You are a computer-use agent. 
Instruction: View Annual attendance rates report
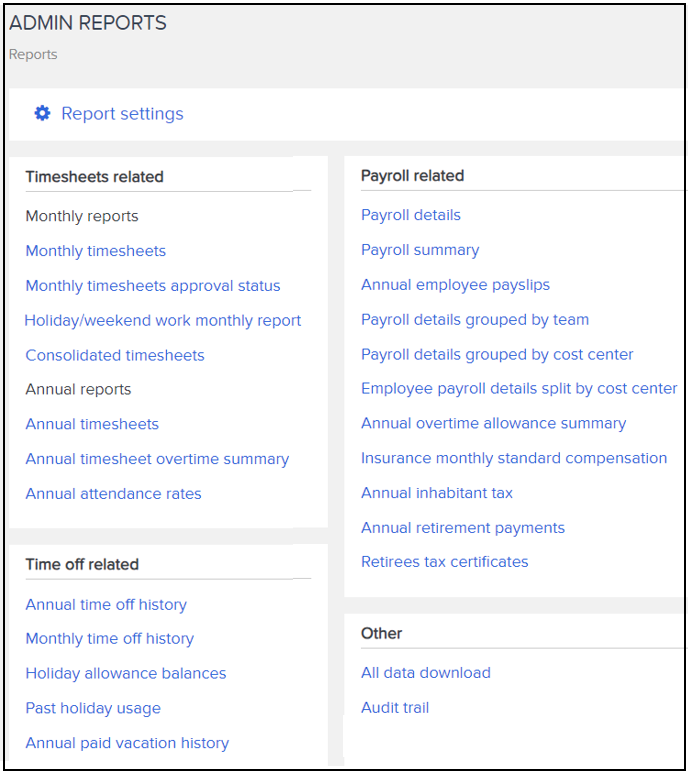pyautogui.click(x=113, y=494)
